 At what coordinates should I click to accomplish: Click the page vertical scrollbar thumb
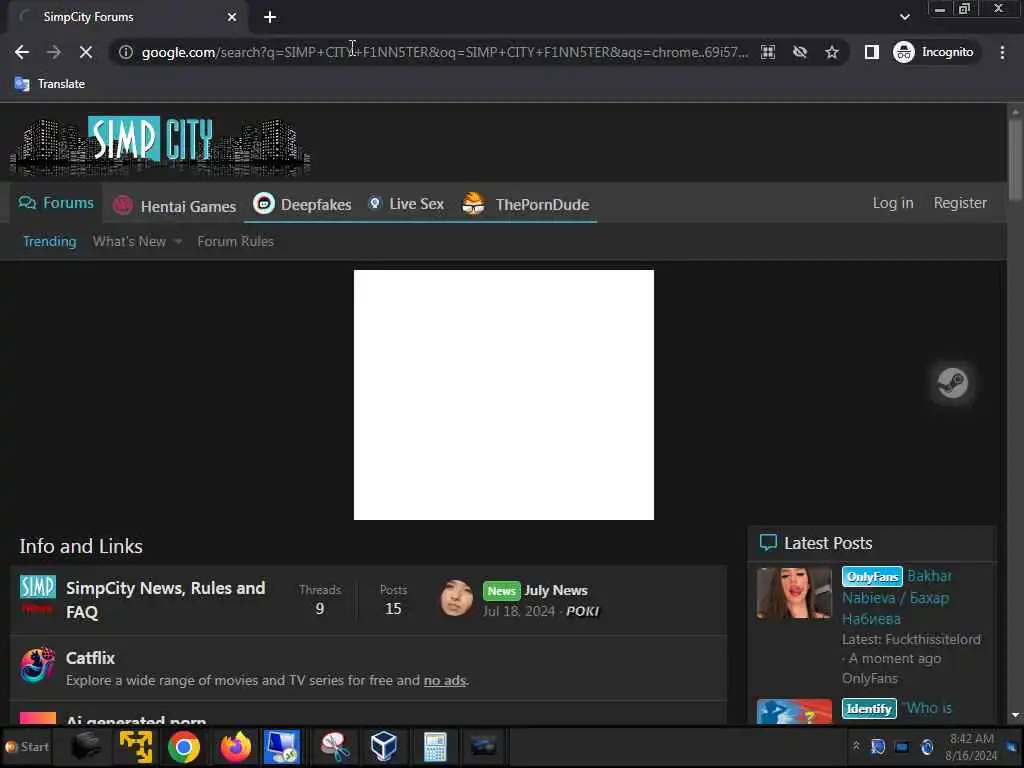[x=1015, y=160]
